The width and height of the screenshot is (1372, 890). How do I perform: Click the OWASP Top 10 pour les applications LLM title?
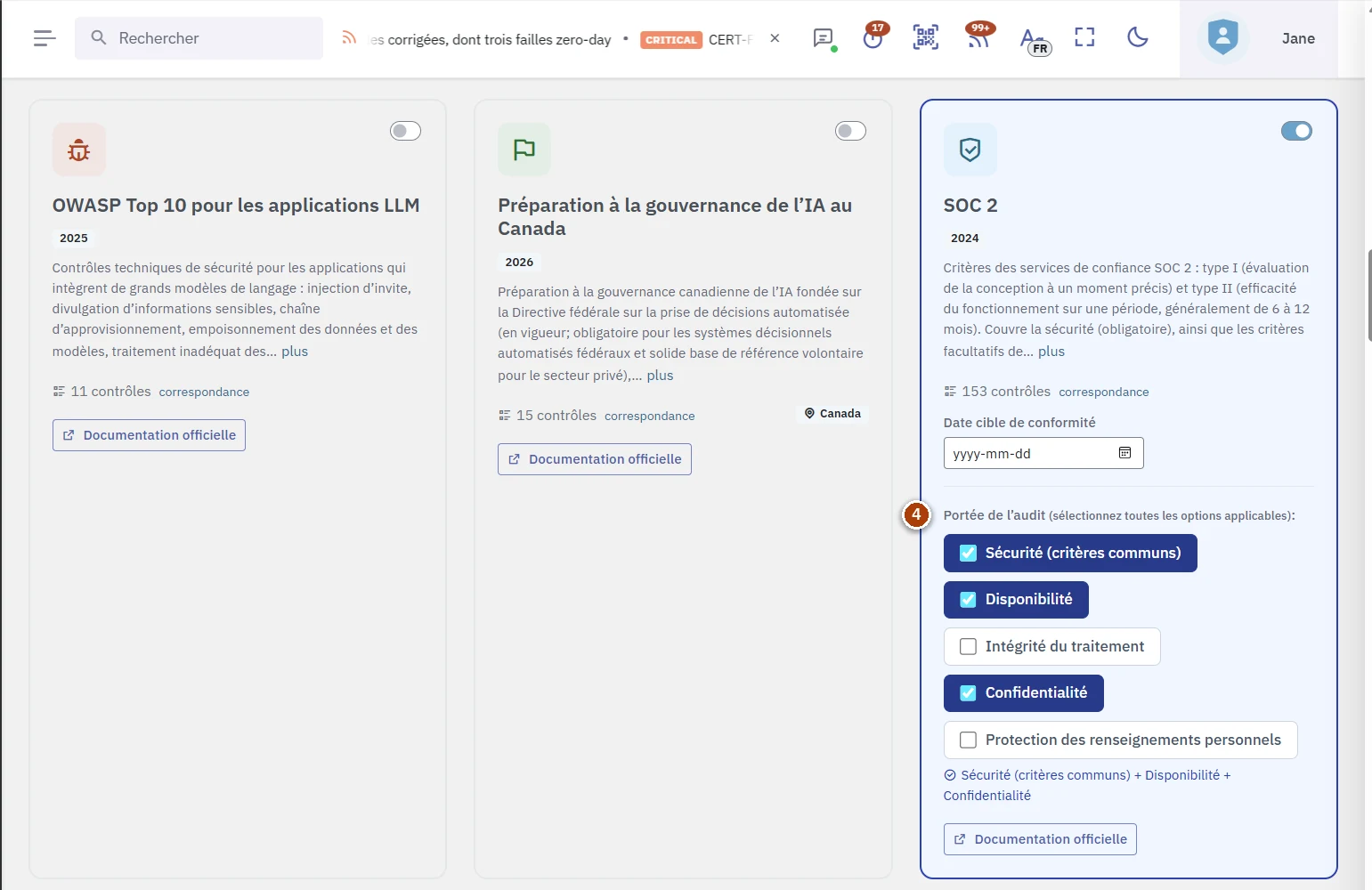pyautogui.click(x=236, y=205)
